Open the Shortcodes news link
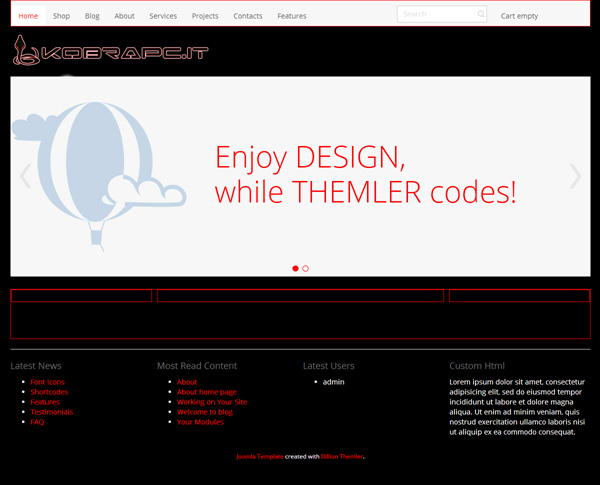The height and width of the screenshot is (485, 600). pos(49,392)
